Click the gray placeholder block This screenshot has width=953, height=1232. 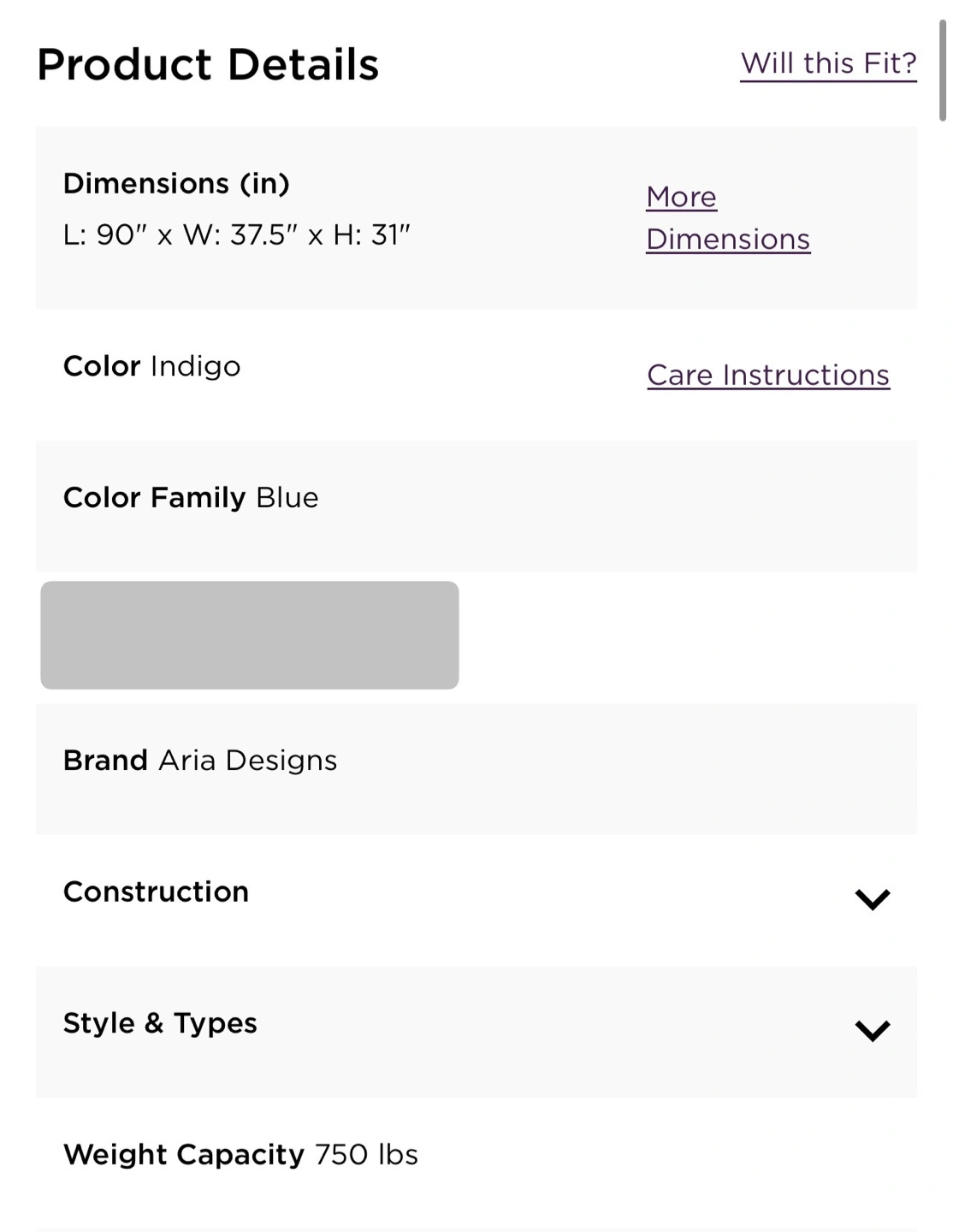pos(250,635)
